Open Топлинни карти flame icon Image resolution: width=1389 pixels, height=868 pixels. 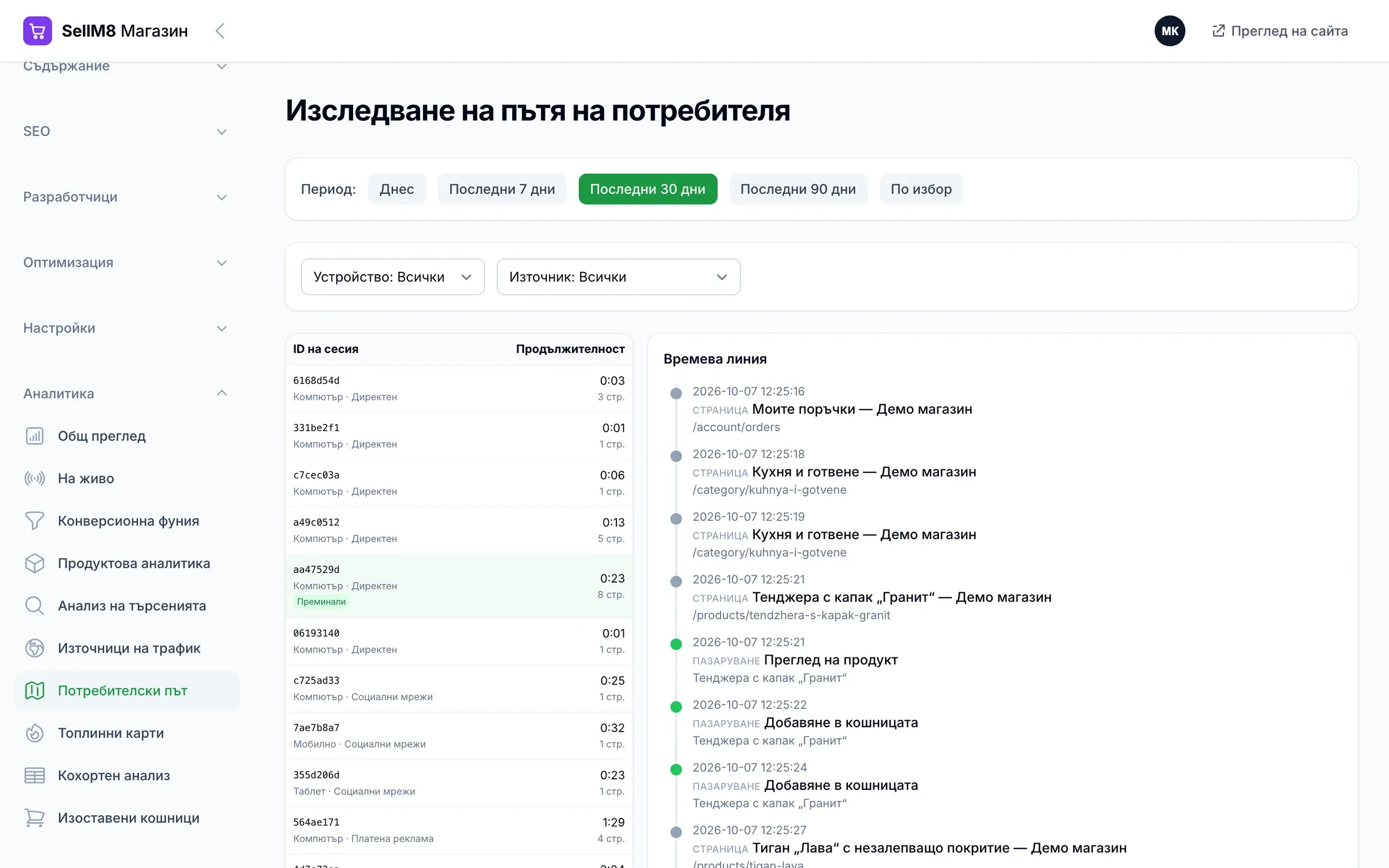click(35, 733)
